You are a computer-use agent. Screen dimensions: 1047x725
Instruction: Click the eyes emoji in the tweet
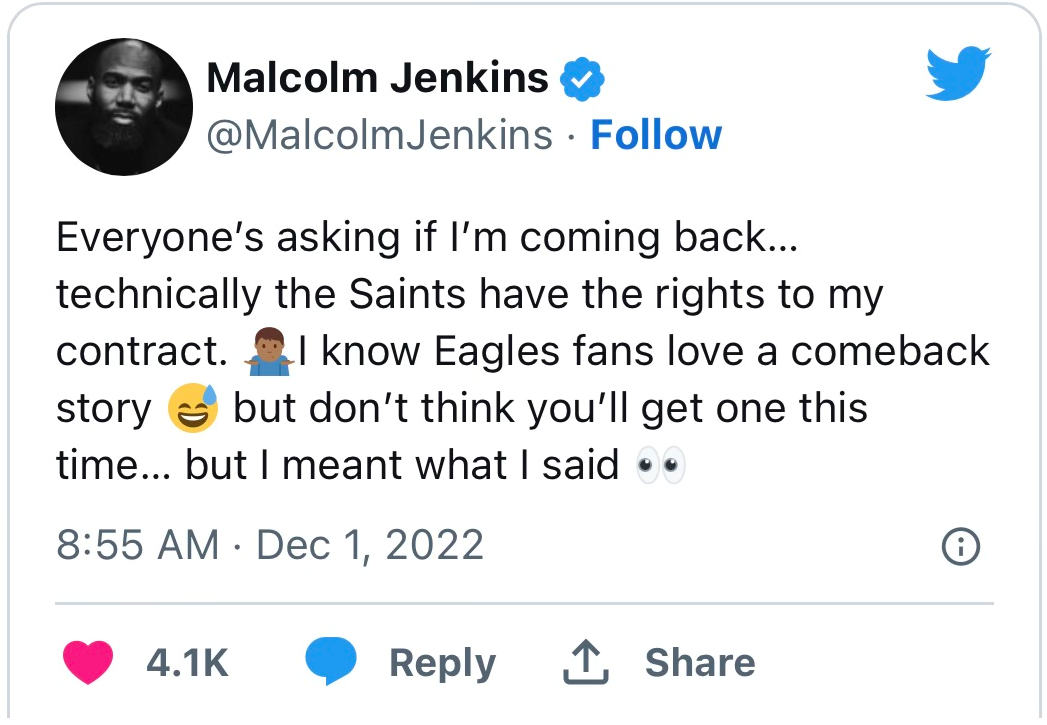pyautogui.click(x=661, y=465)
